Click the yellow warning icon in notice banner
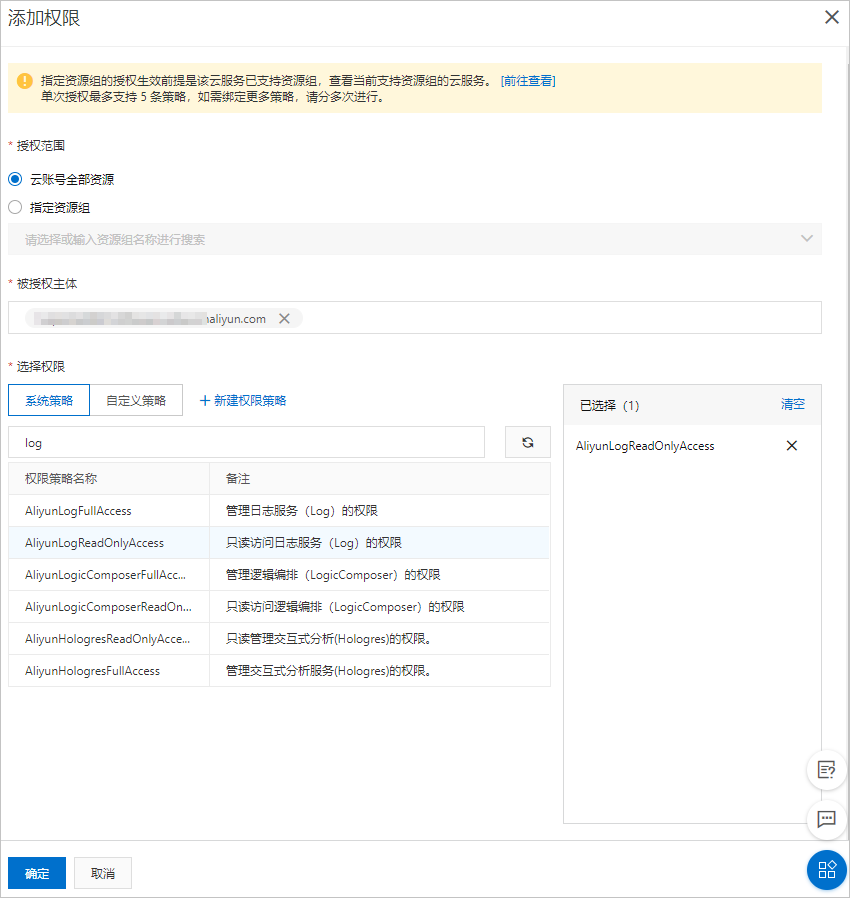 [25, 81]
